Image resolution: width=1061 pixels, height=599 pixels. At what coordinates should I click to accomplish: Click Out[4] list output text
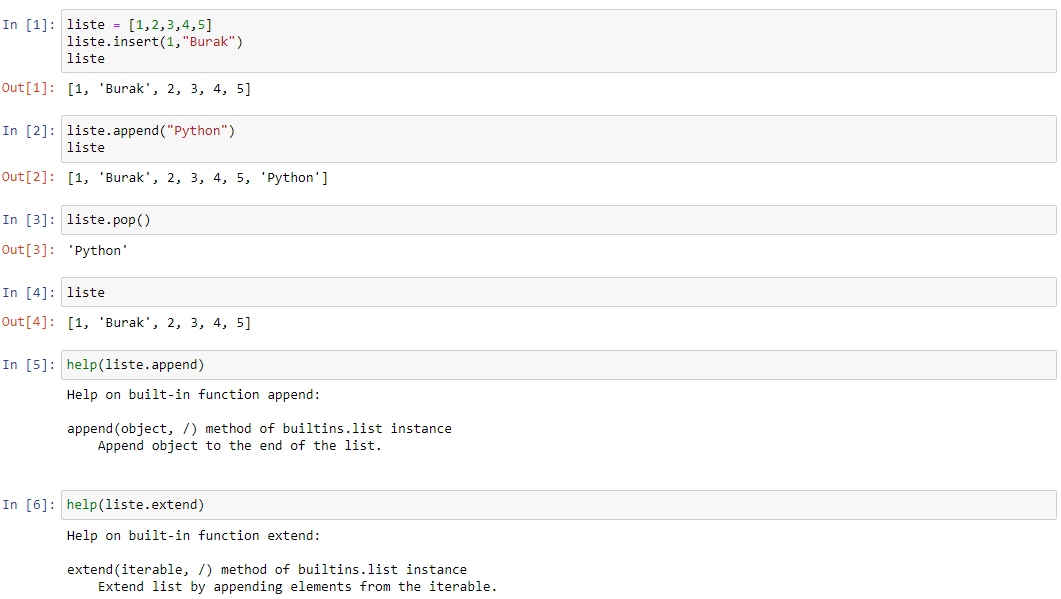click(159, 323)
